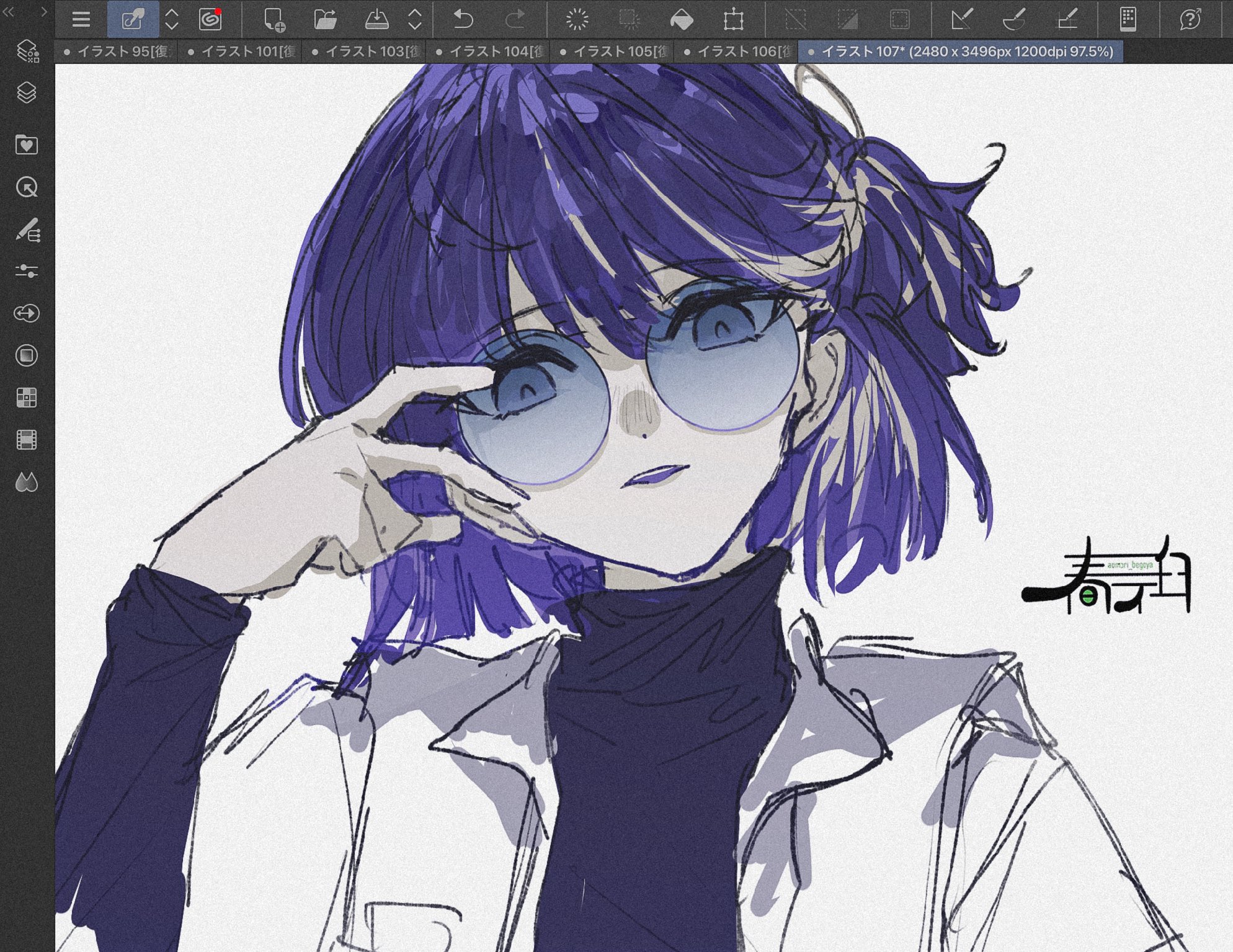Clear the layer using the dotted circle icon

[577, 19]
